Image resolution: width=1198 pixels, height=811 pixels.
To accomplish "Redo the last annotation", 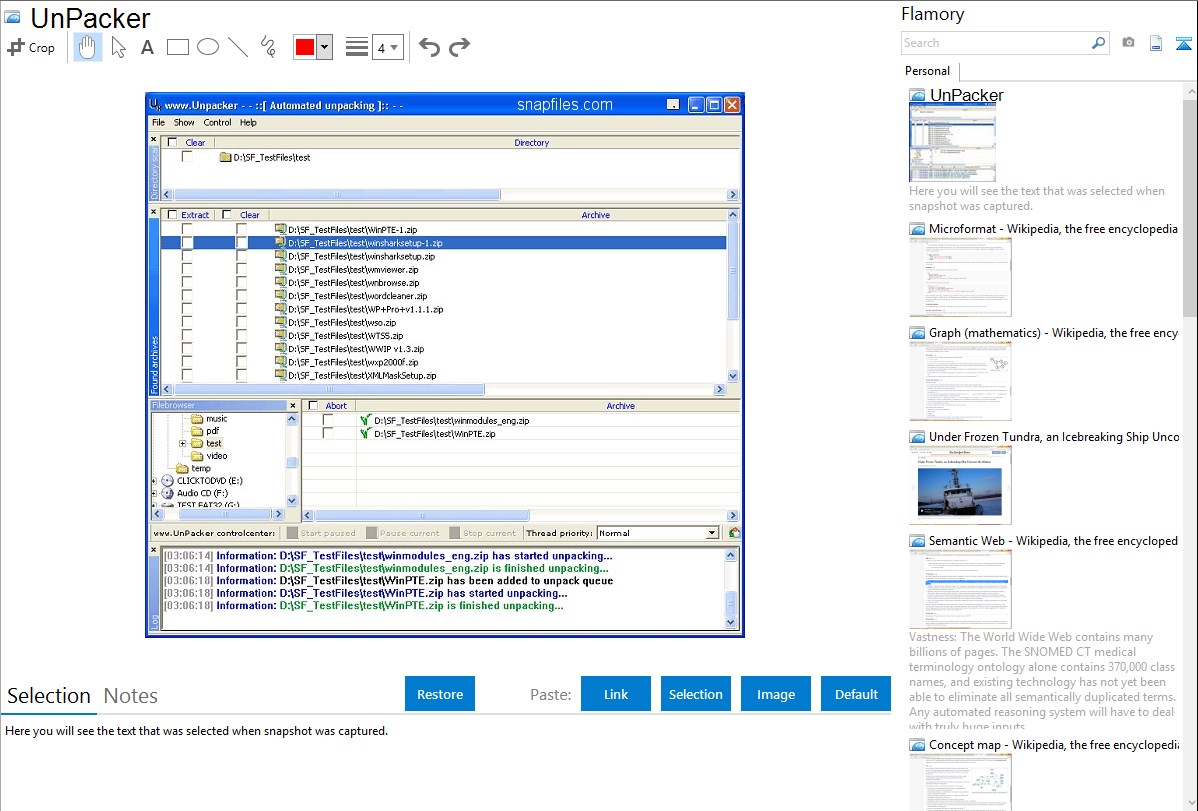I will pyautogui.click(x=459, y=47).
